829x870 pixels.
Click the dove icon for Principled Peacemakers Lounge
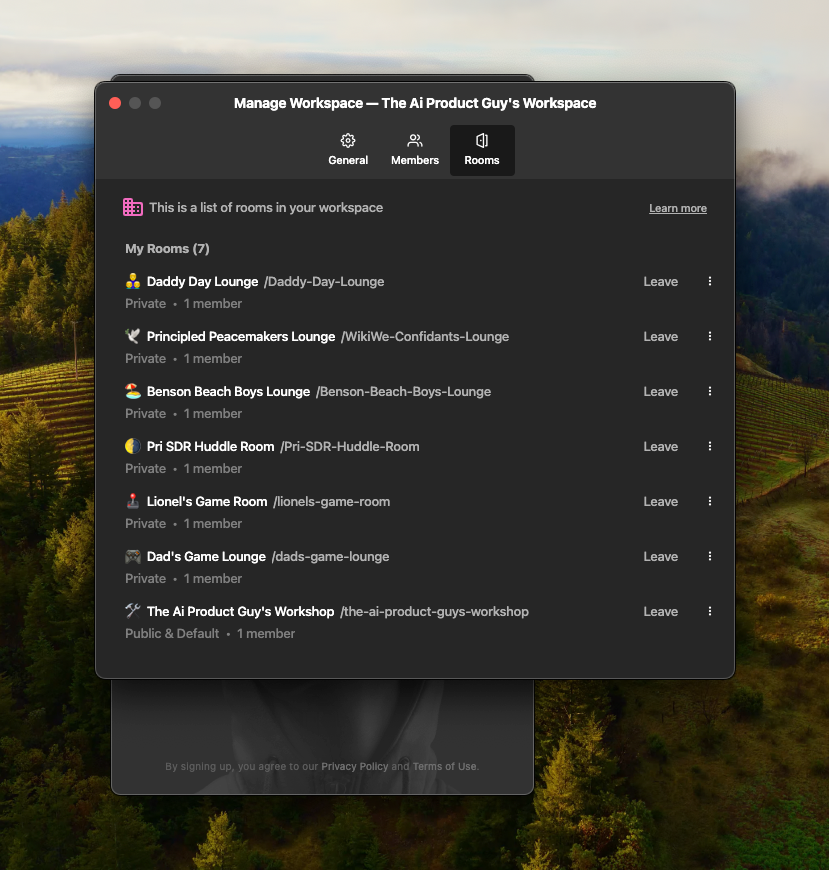coord(133,336)
